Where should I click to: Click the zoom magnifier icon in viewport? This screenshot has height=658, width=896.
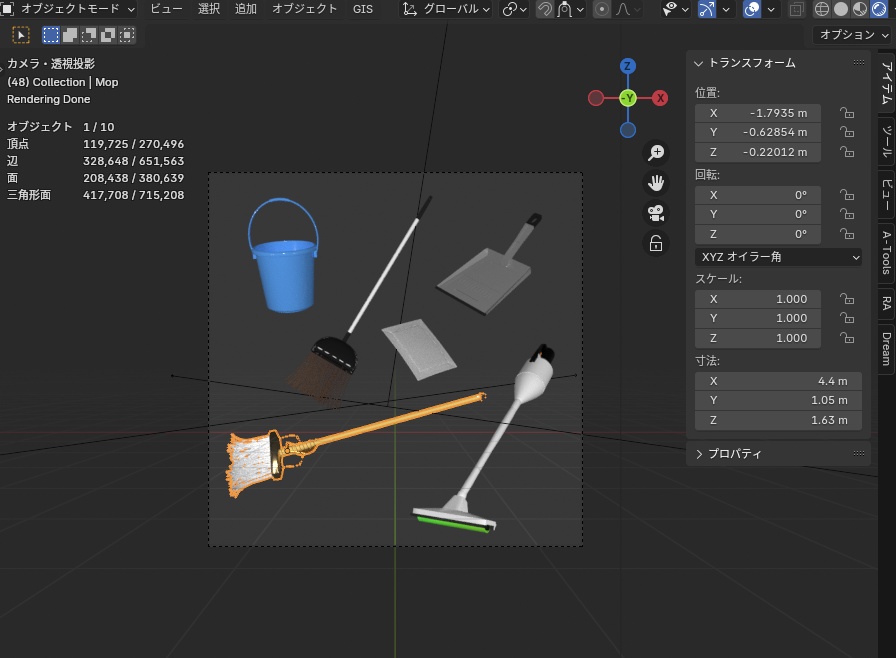point(656,153)
